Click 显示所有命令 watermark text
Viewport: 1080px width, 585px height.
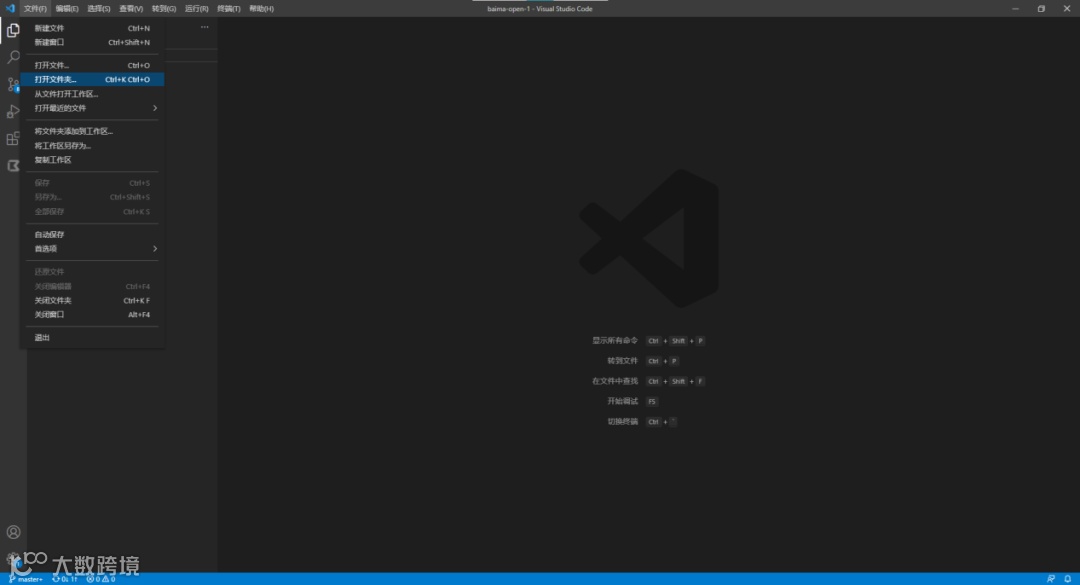click(x=615, y=340)
